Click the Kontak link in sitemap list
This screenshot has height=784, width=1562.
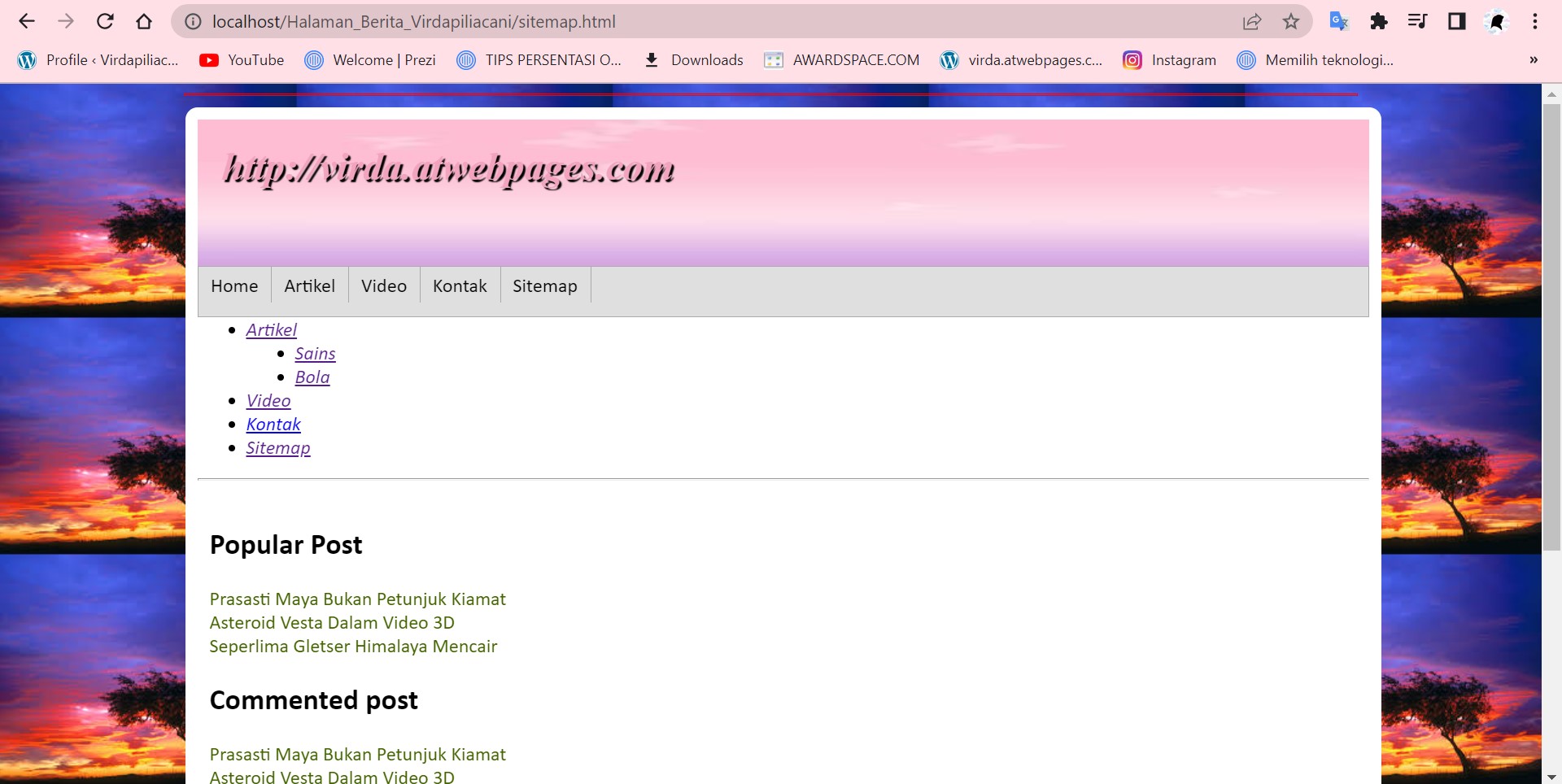click(273, 425)
